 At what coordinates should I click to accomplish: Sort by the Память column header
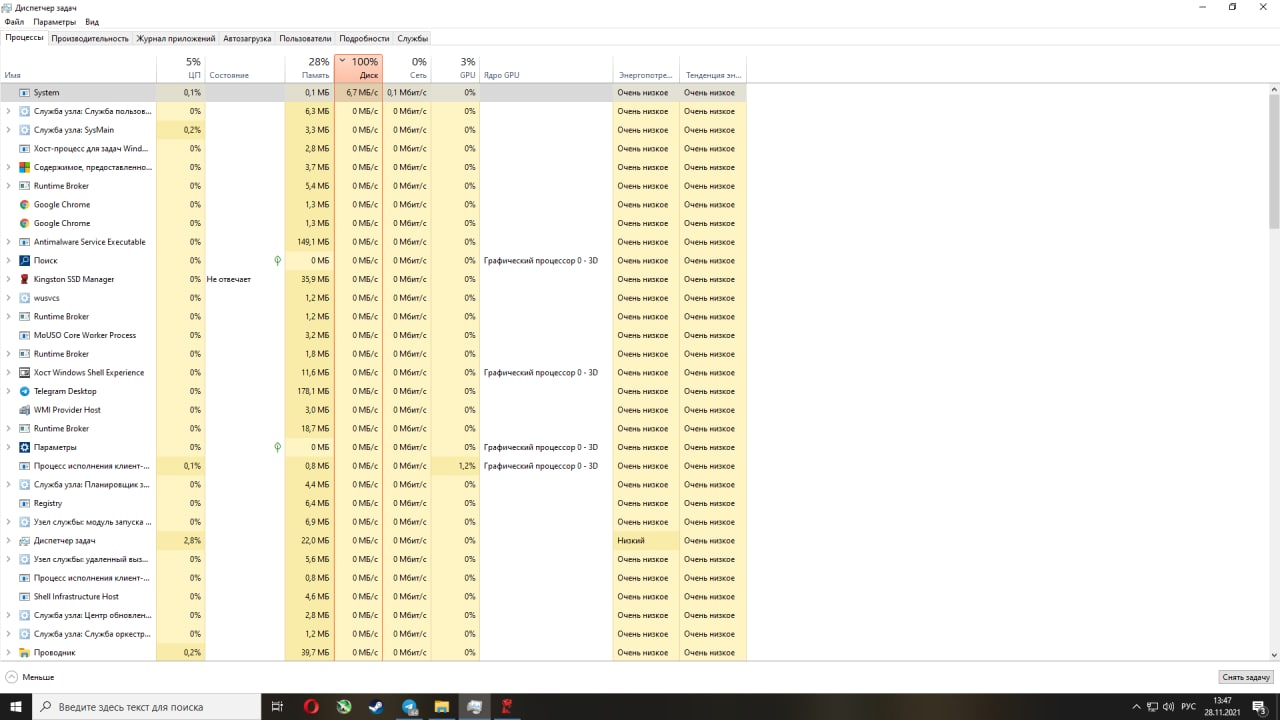tap(309, 68)
